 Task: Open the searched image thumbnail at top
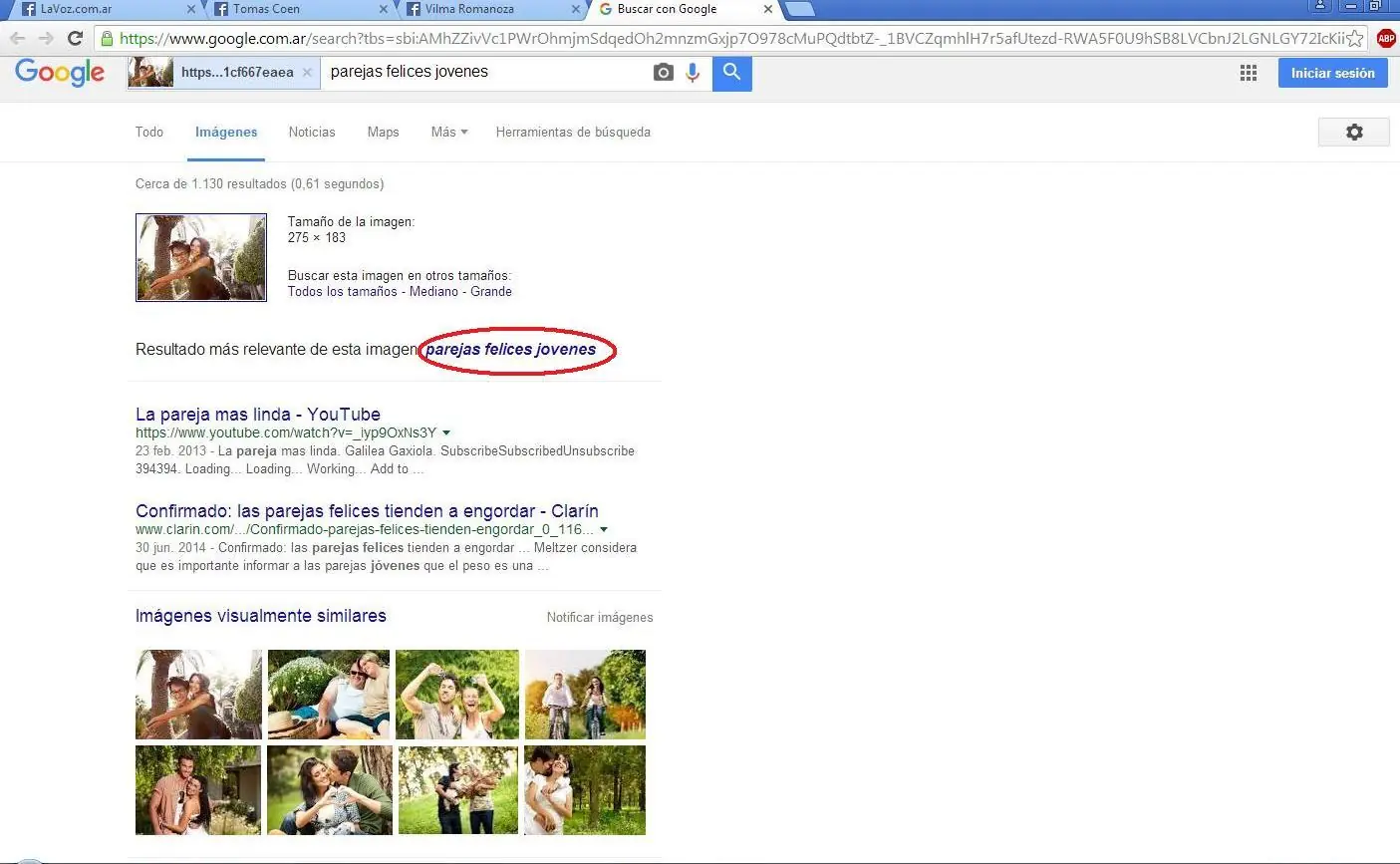tap(201, 257)
